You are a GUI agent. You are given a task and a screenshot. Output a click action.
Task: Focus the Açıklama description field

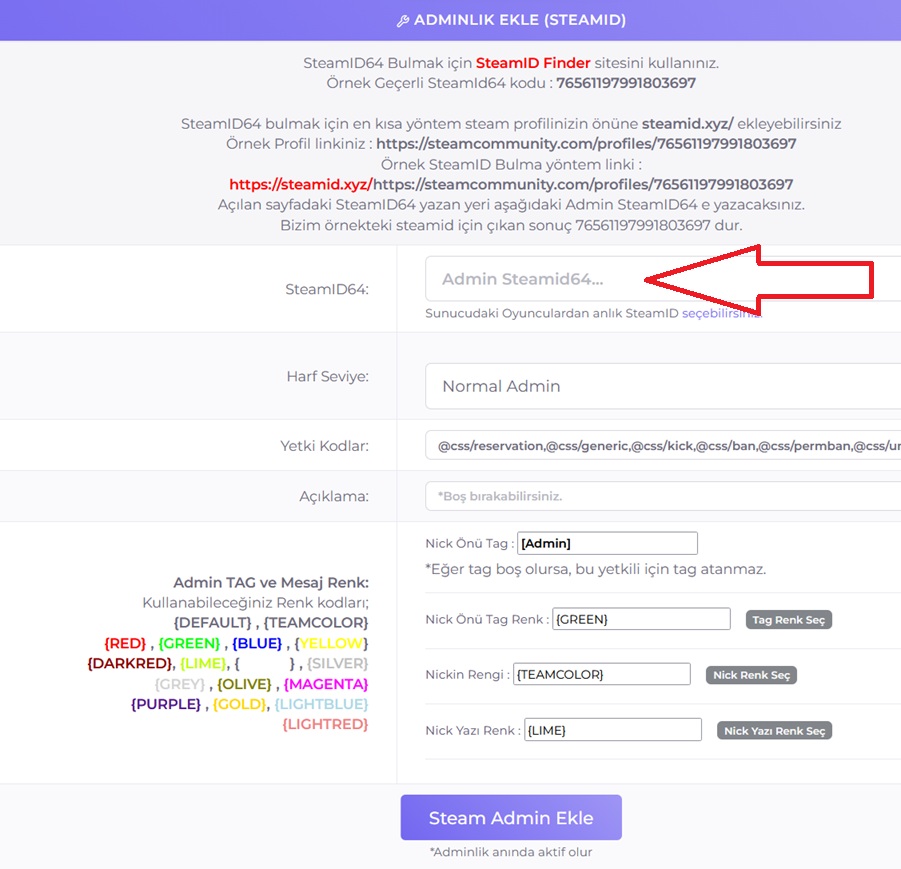(660, 496)
